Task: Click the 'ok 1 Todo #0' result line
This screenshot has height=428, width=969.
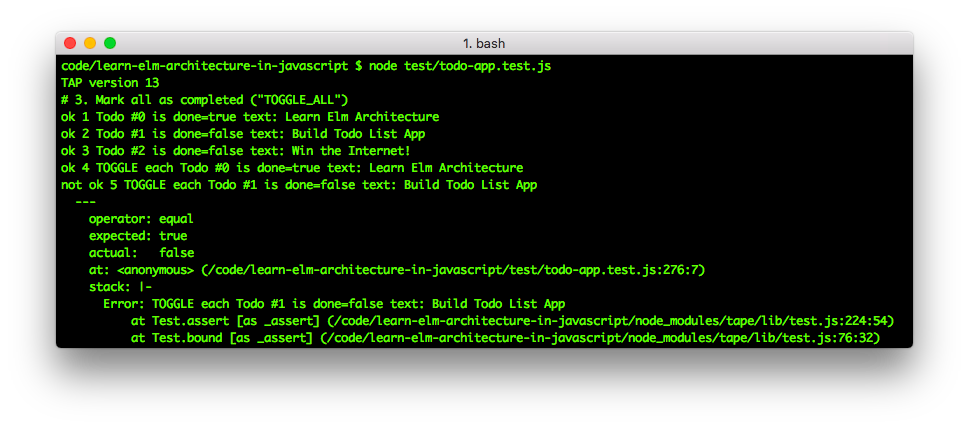Action: (250, 117)
